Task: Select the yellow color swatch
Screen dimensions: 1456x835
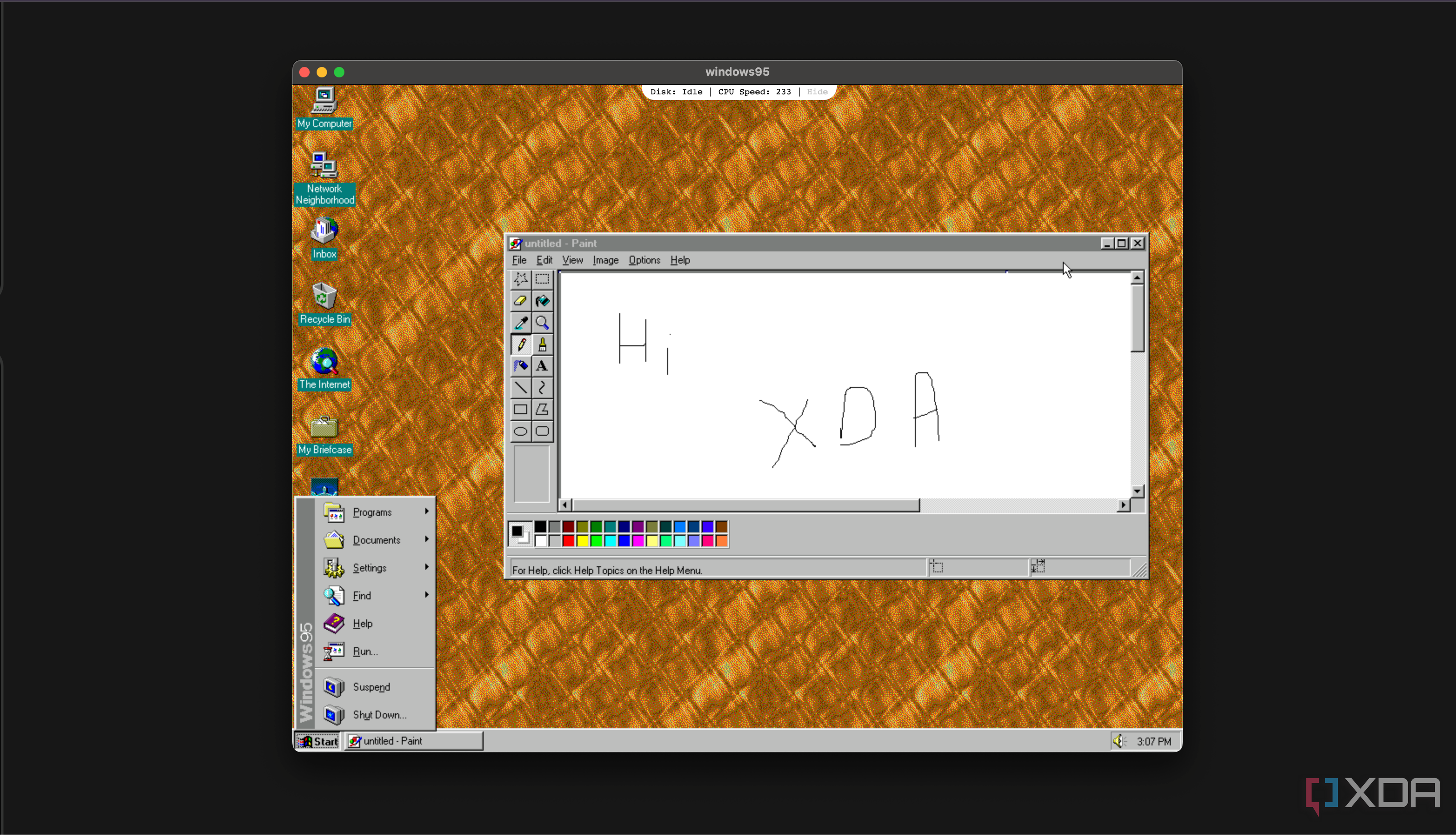Action: tap(582, 541)
